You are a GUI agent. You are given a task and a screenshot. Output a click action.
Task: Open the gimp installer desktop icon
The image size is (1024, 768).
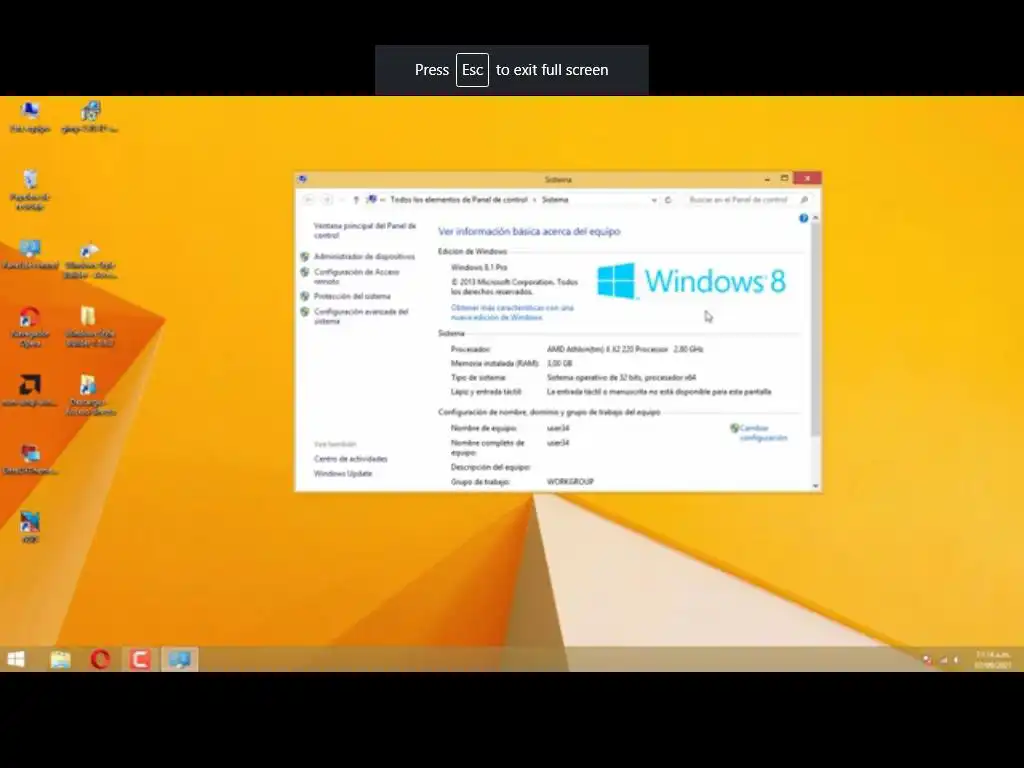[89, 117]
